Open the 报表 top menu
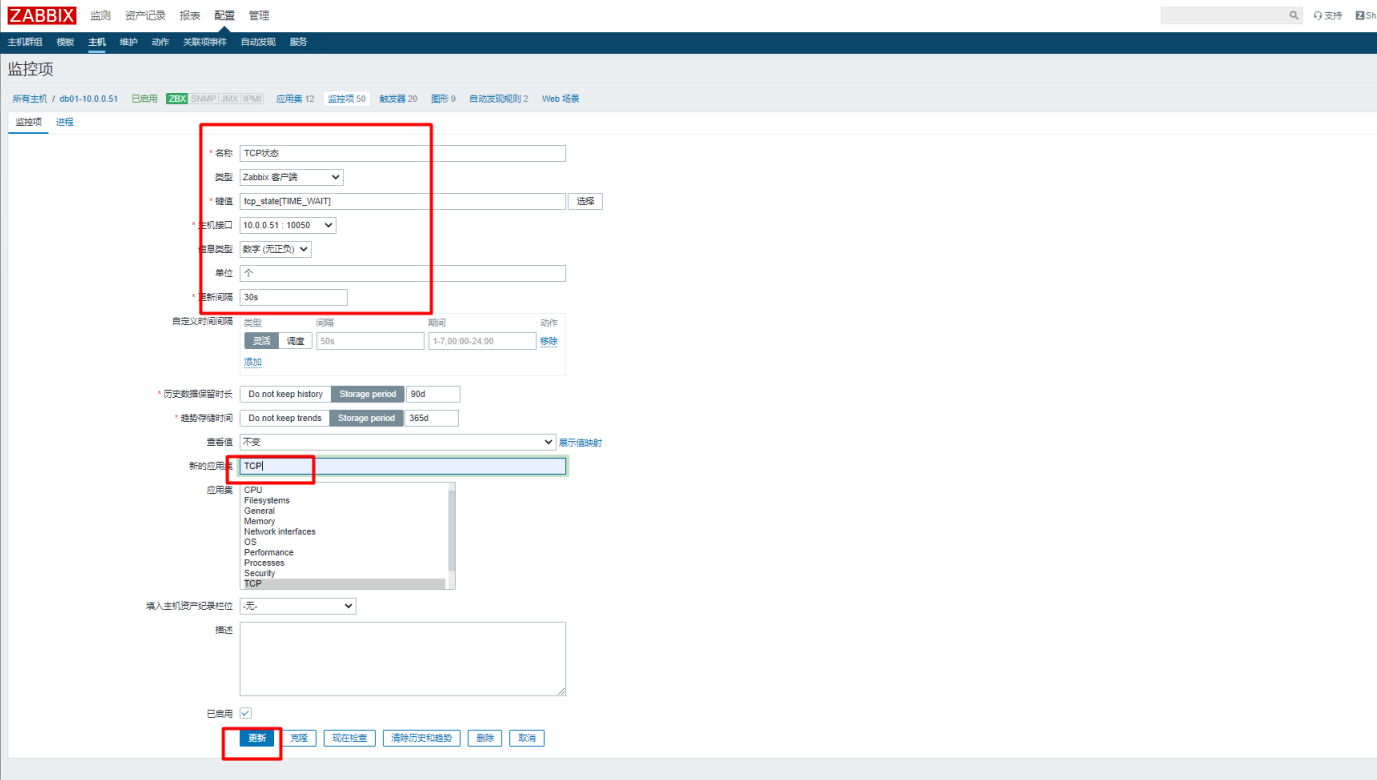This screenshot has width=1377, height=780. (190, 15)
